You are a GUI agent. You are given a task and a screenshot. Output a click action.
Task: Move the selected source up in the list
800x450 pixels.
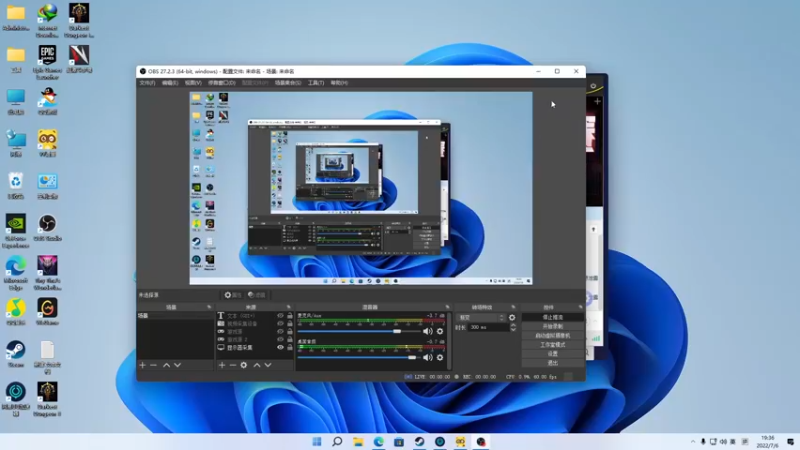(x=257, y=365)
